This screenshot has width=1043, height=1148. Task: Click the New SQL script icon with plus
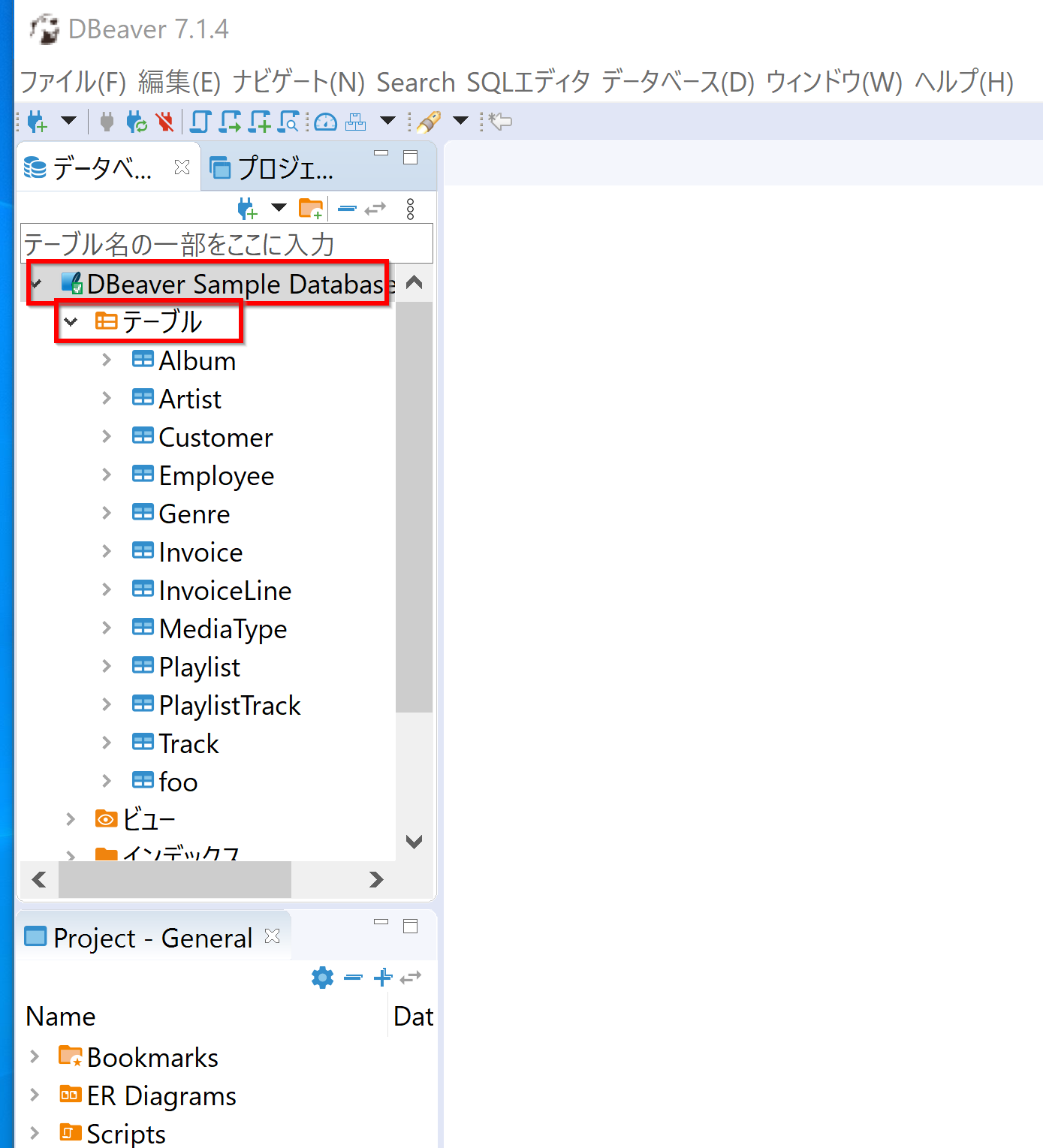pos(261,121)
